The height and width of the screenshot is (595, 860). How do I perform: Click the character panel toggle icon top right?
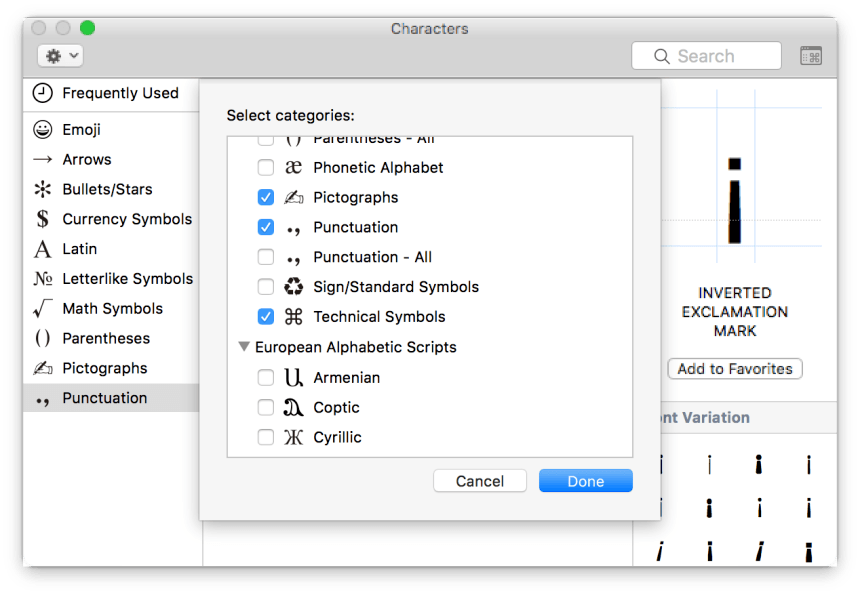coord(811,55)
